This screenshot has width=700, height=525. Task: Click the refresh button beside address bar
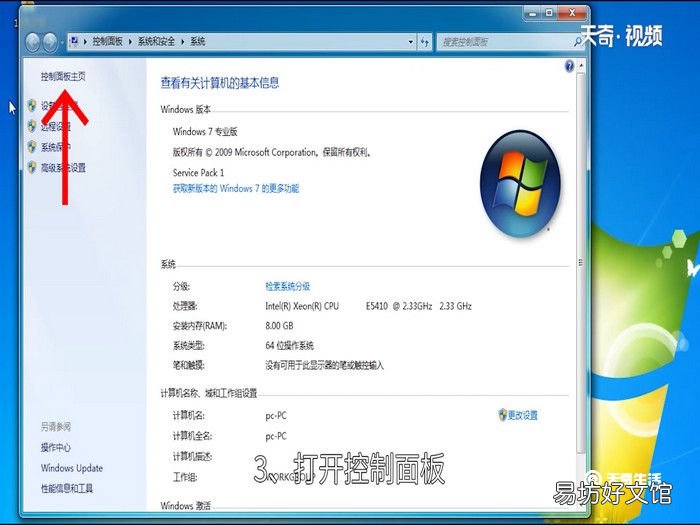[425, 42]
